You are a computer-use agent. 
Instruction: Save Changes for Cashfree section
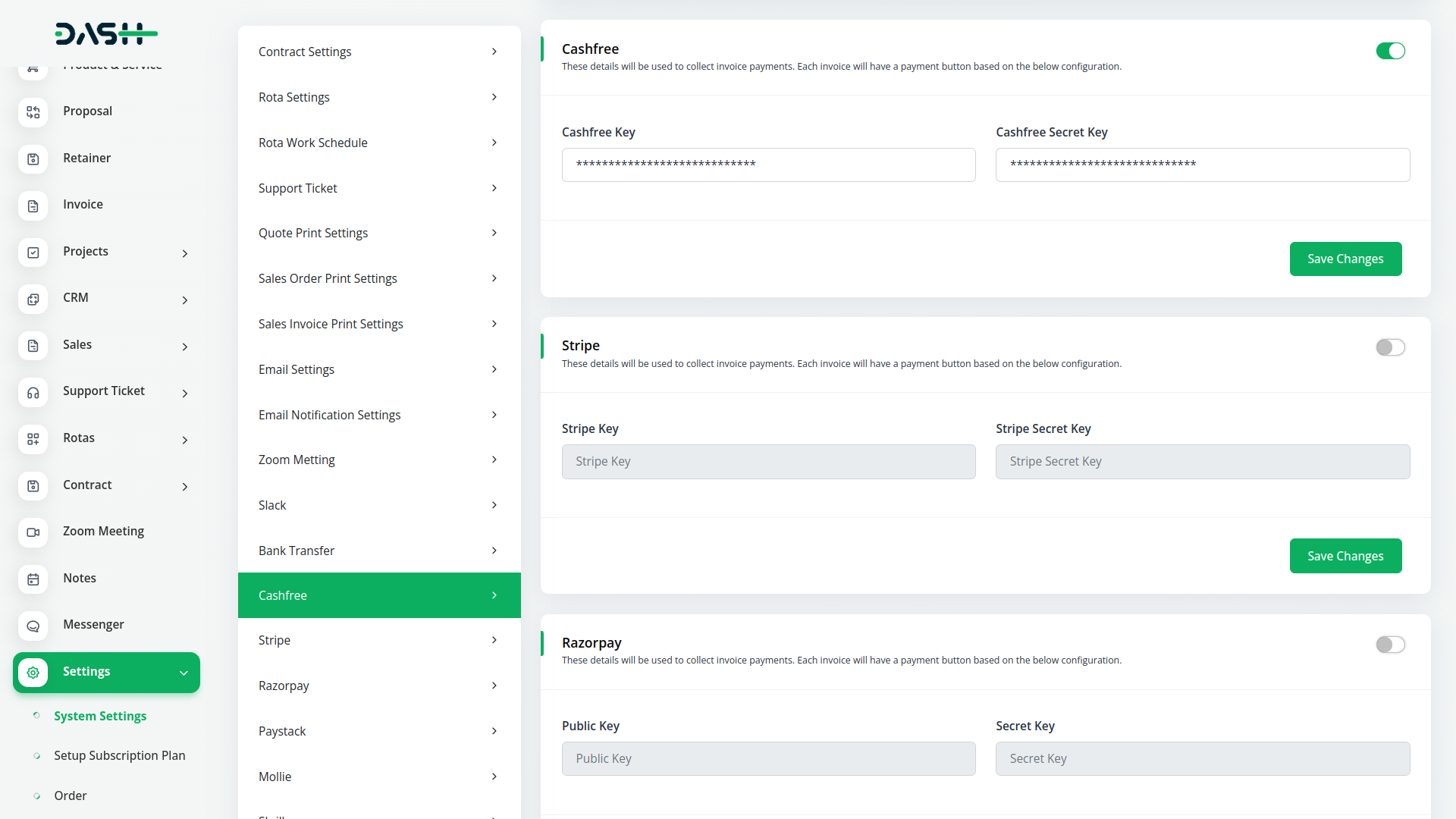tap(1345, 259)
